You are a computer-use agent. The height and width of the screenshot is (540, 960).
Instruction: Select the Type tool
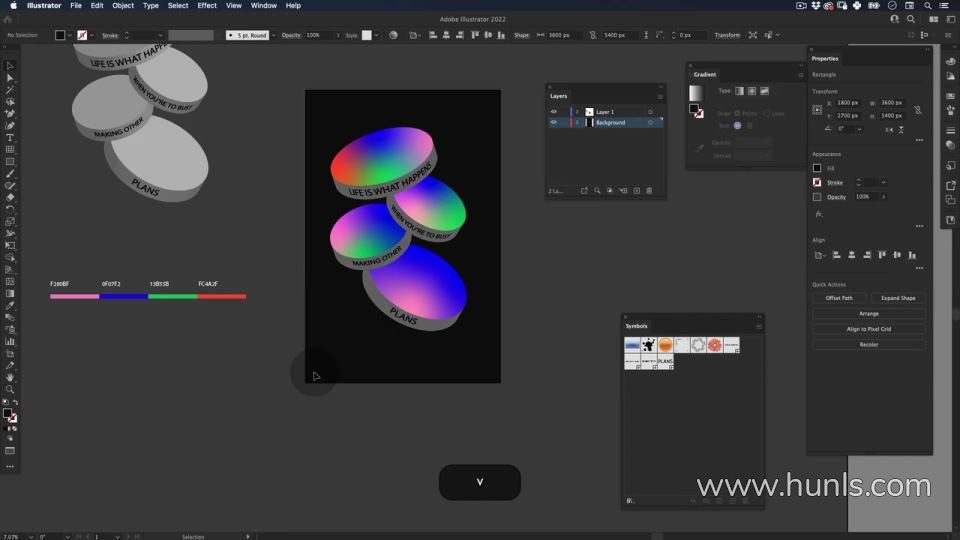pyautogui.click(x=10, y=138)
